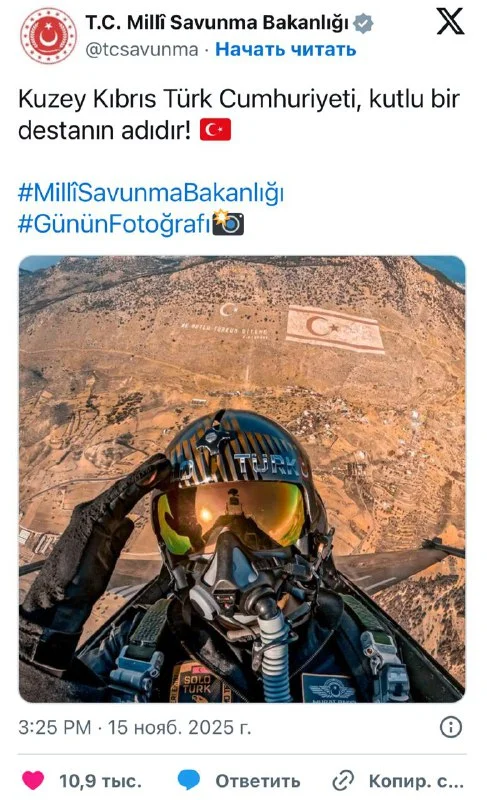487x800 pixels.
Task: Open the #GününFotoğrafı hashtag
Action: pos(114,223)
